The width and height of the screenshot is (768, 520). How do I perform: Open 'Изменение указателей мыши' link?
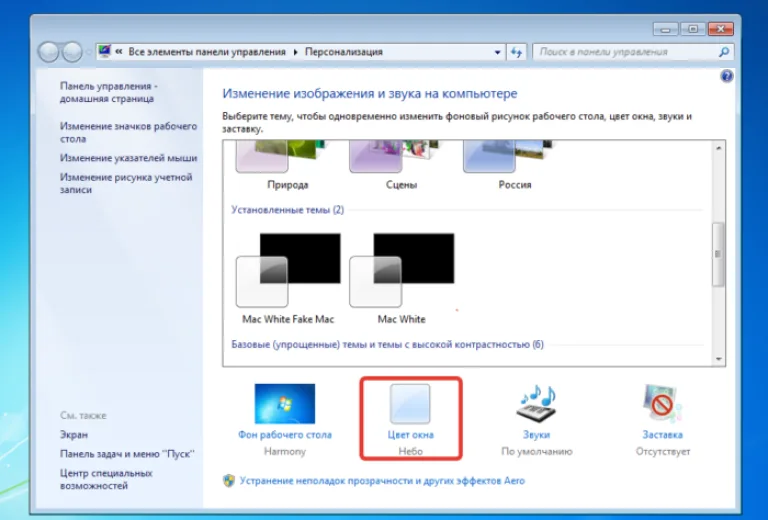click(128, 158)
